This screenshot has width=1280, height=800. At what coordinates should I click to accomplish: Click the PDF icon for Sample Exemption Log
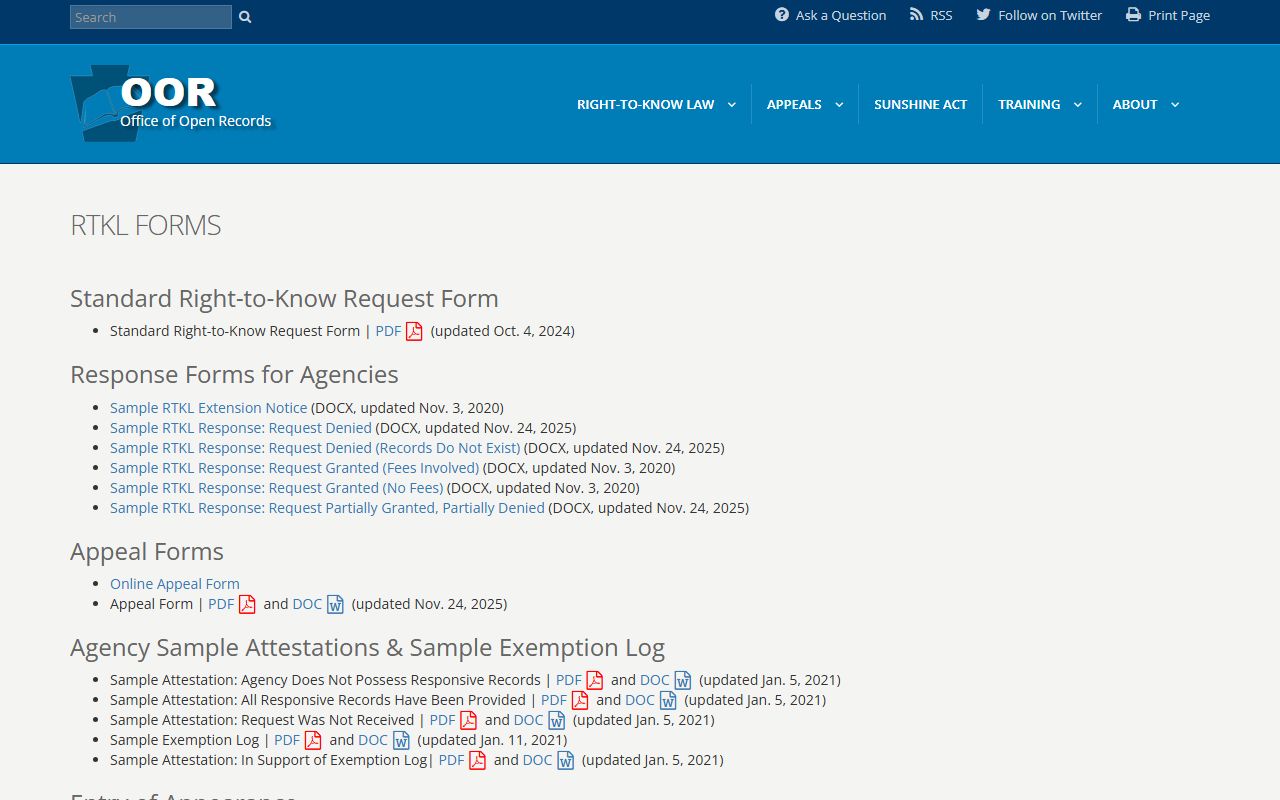tap(313, 740)
